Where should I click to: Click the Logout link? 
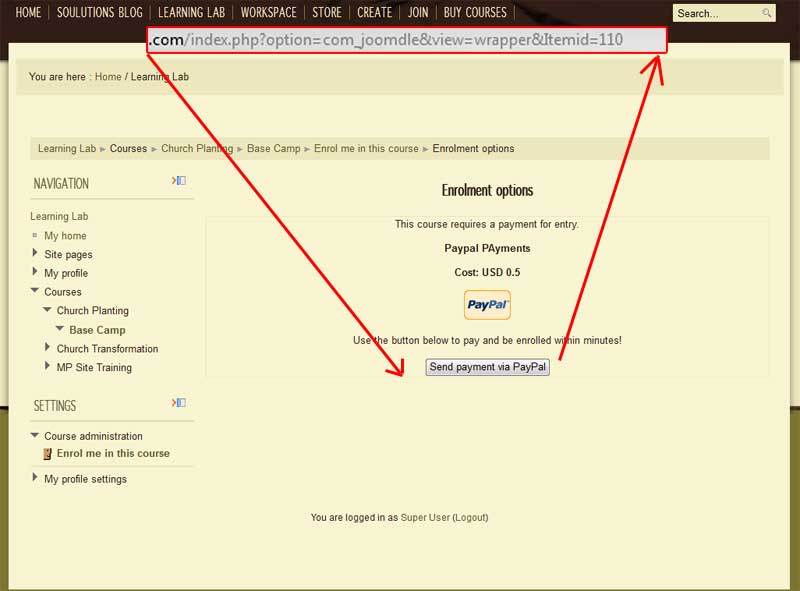(x=470, y=518)
